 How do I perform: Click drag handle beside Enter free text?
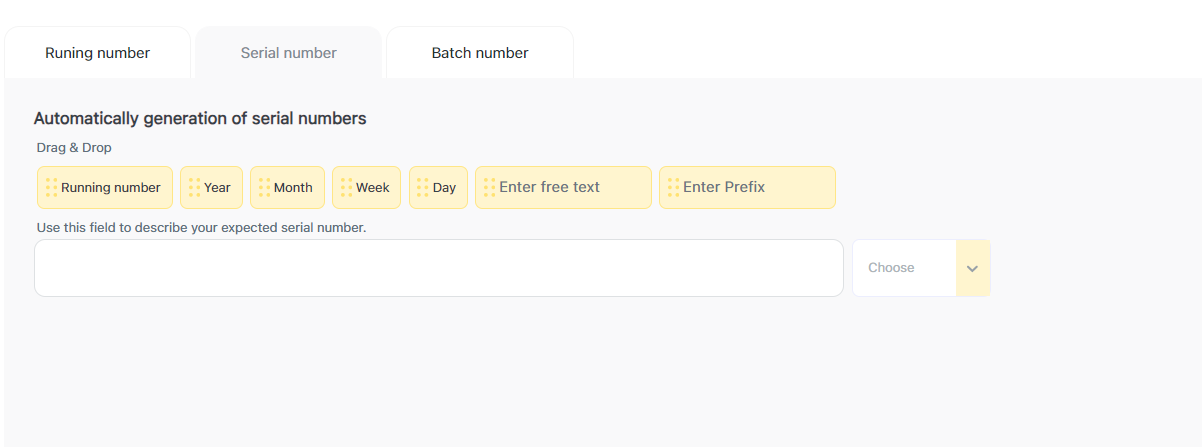point(489,187)
